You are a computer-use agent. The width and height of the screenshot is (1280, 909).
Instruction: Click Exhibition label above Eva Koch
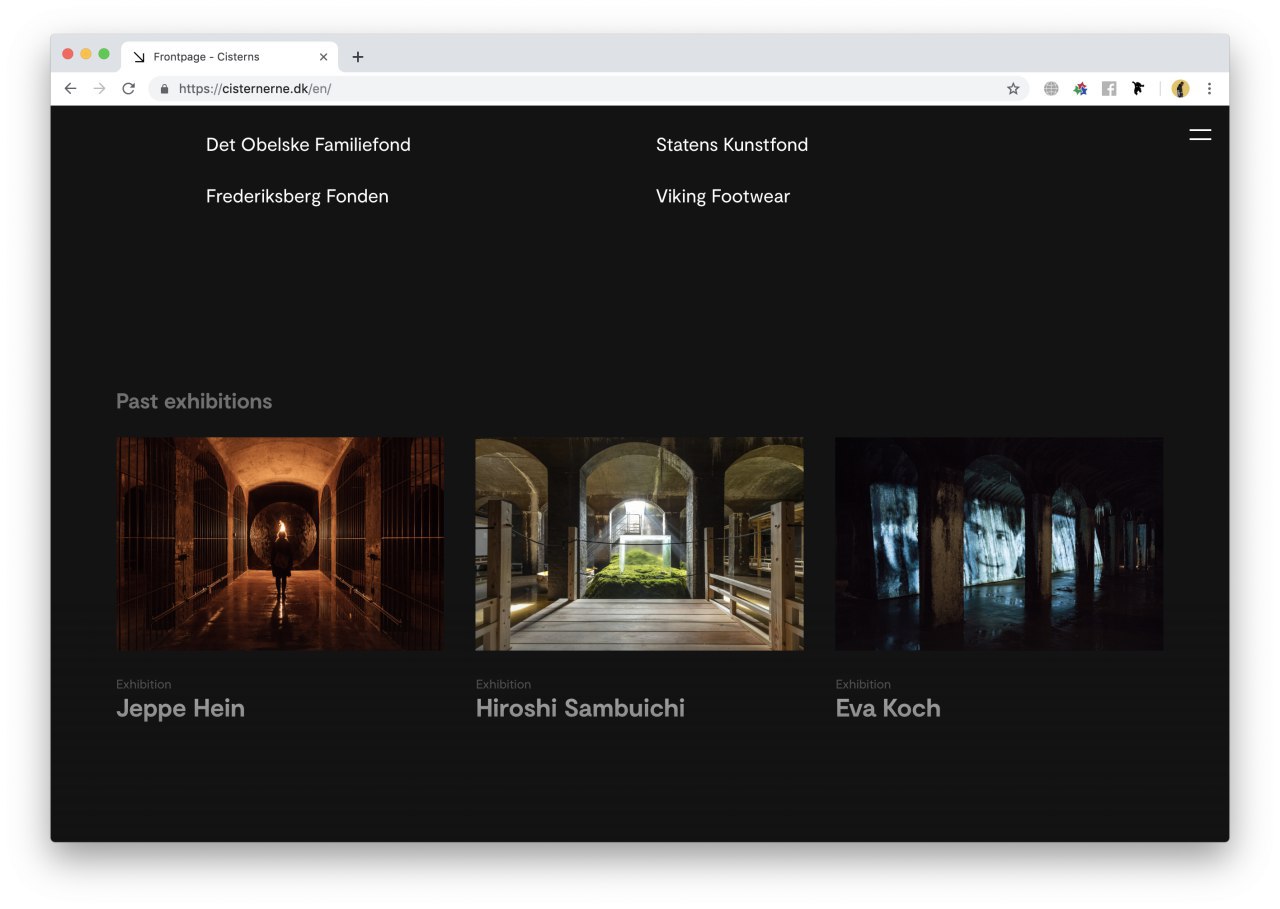point(863,685)
